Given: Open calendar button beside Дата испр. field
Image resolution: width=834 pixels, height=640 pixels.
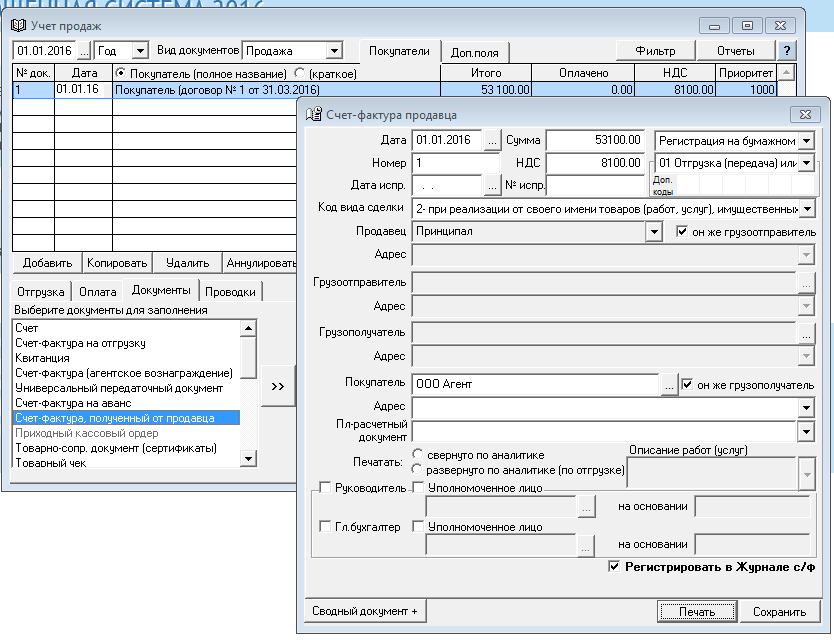Looking at the screenshot, I should [x=492, y=186].
